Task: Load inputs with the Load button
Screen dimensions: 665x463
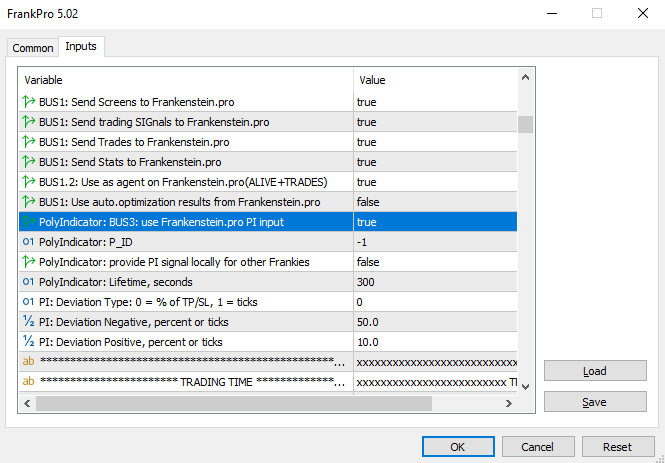Action: coord(595,371)
